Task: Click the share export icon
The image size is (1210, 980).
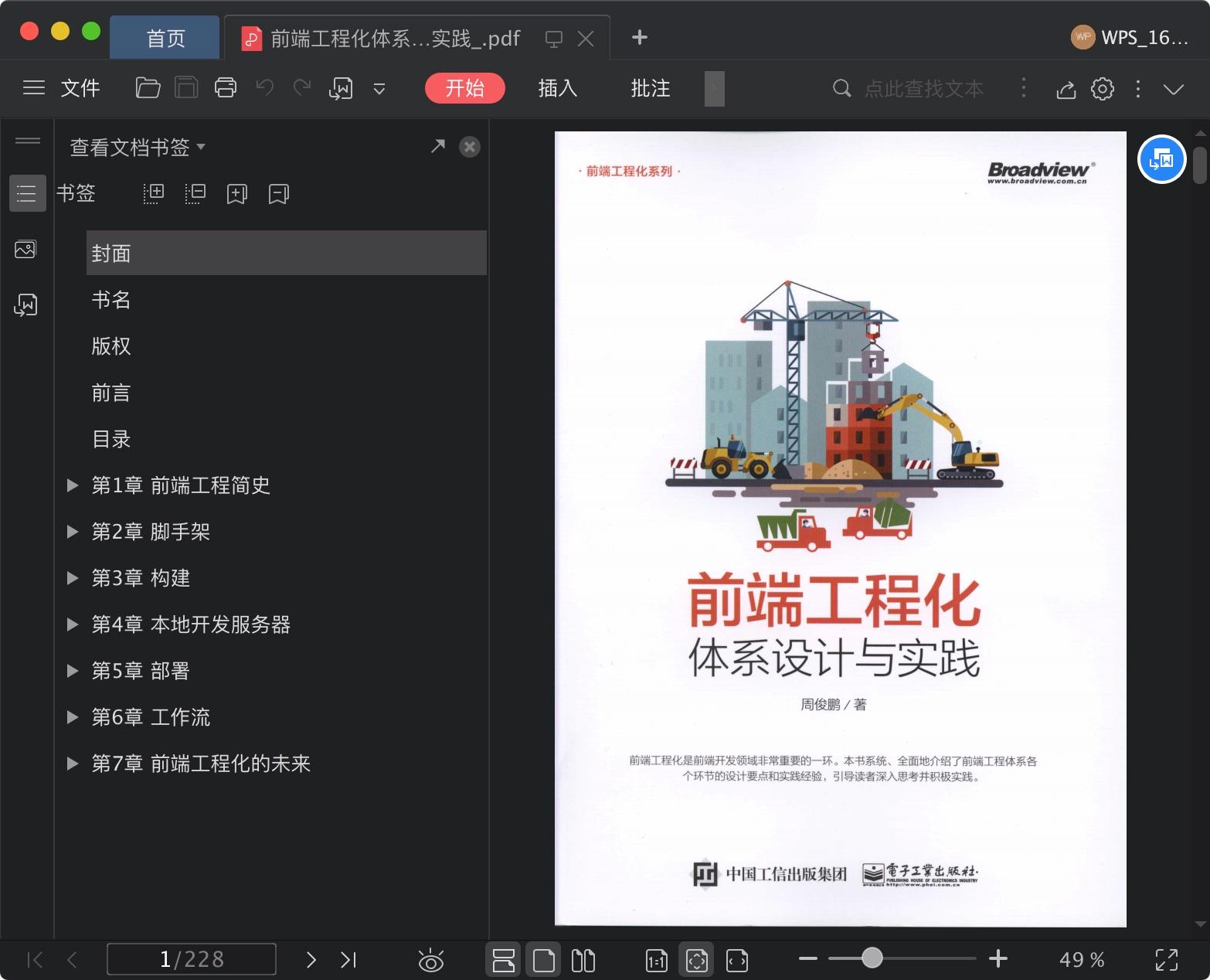Action: click(x=1066, y=89)
